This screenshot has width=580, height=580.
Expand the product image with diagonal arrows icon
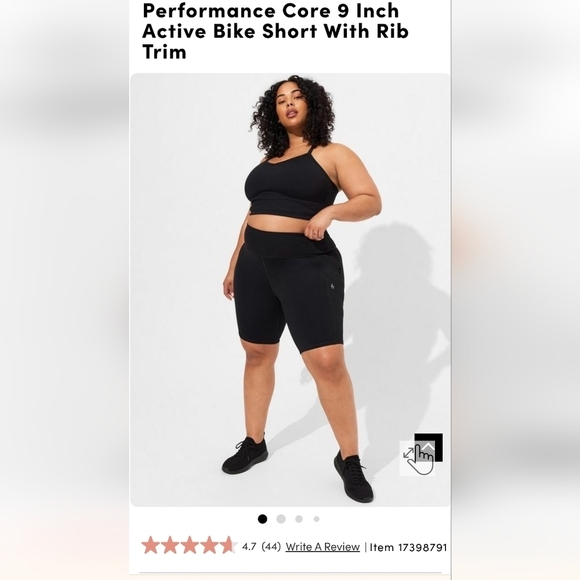(408, 453)
